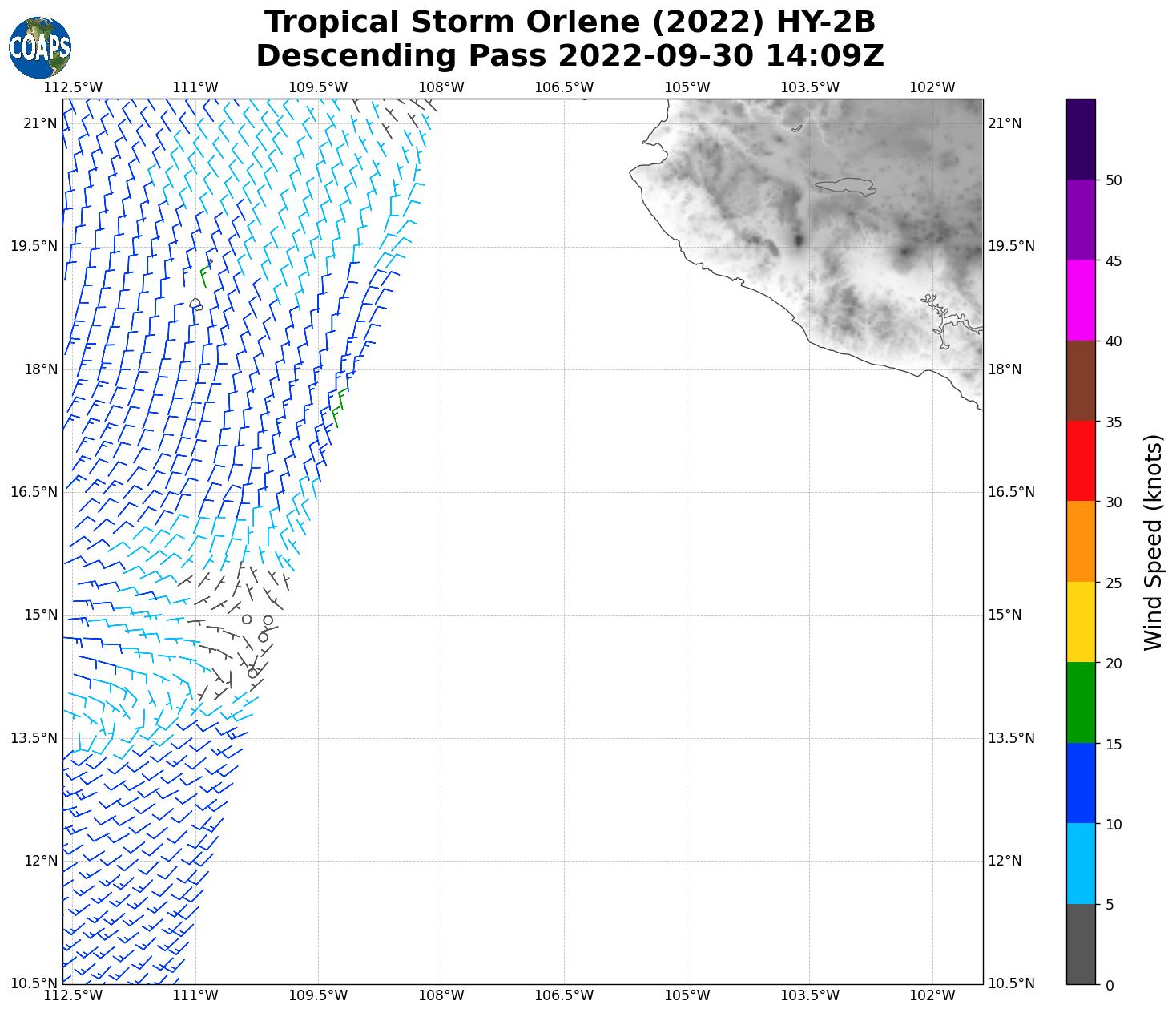This screenshot has height=1013, width=1176.
Task: Click the Lake Chapala outline on the land
Action: point(845,187)
